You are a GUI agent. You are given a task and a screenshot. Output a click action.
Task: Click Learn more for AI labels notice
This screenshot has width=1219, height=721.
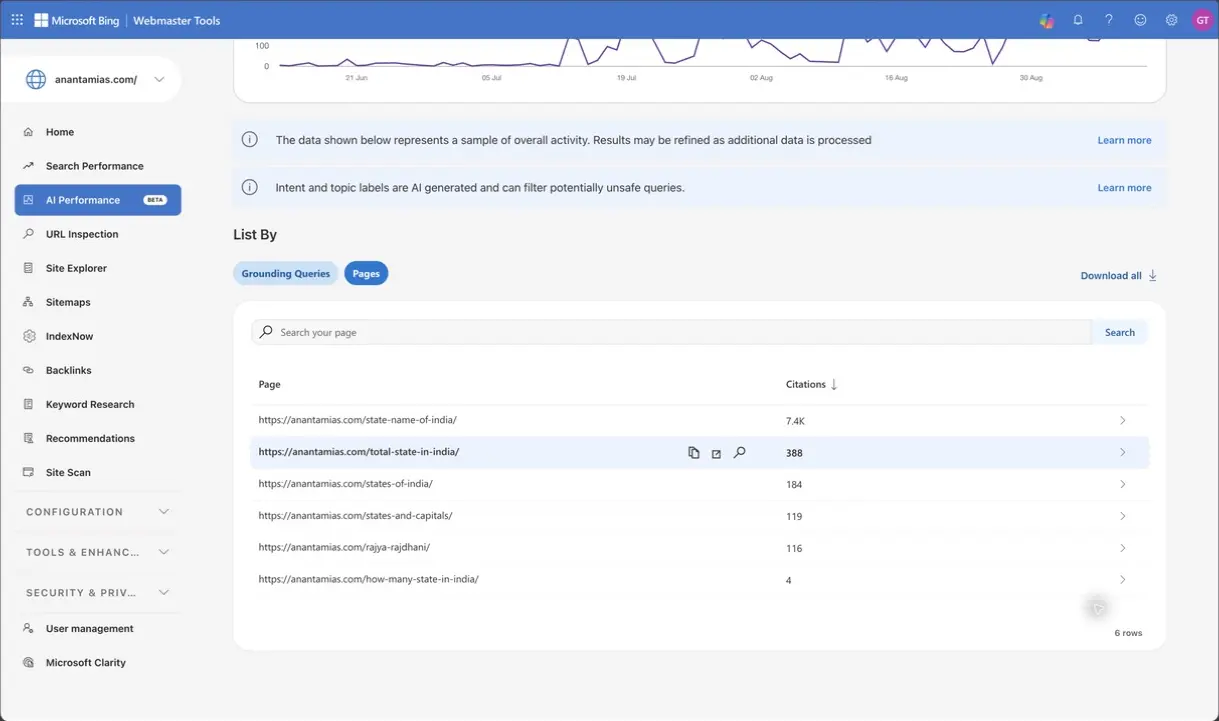(1124, 188)
